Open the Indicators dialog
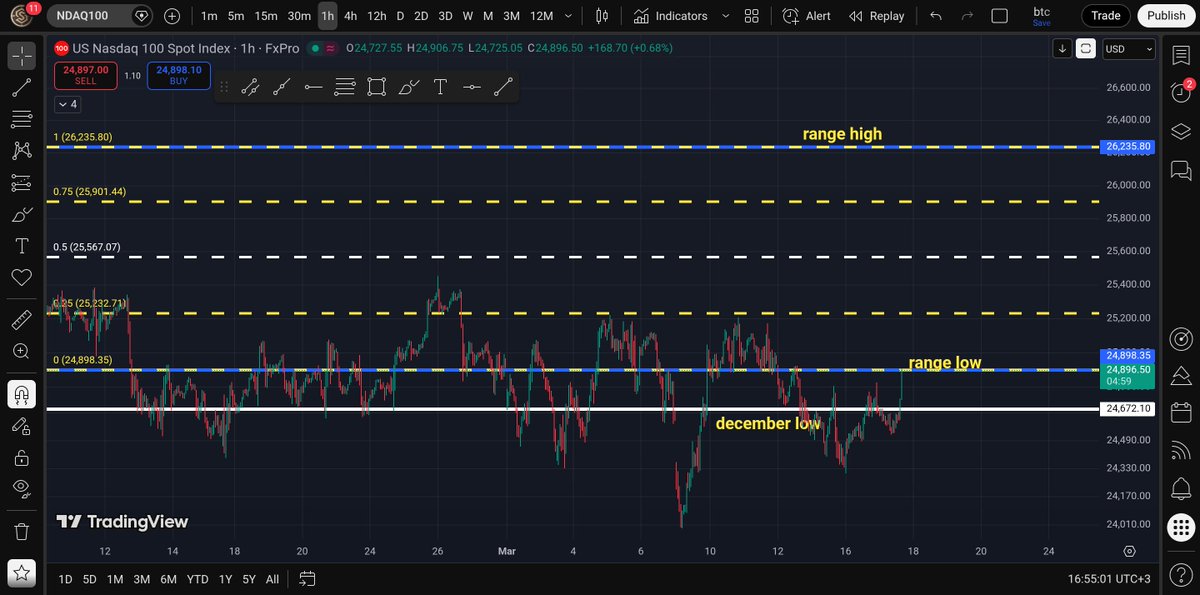The height and width of the screenshot is (595, 1200). (x=672, y=16)
